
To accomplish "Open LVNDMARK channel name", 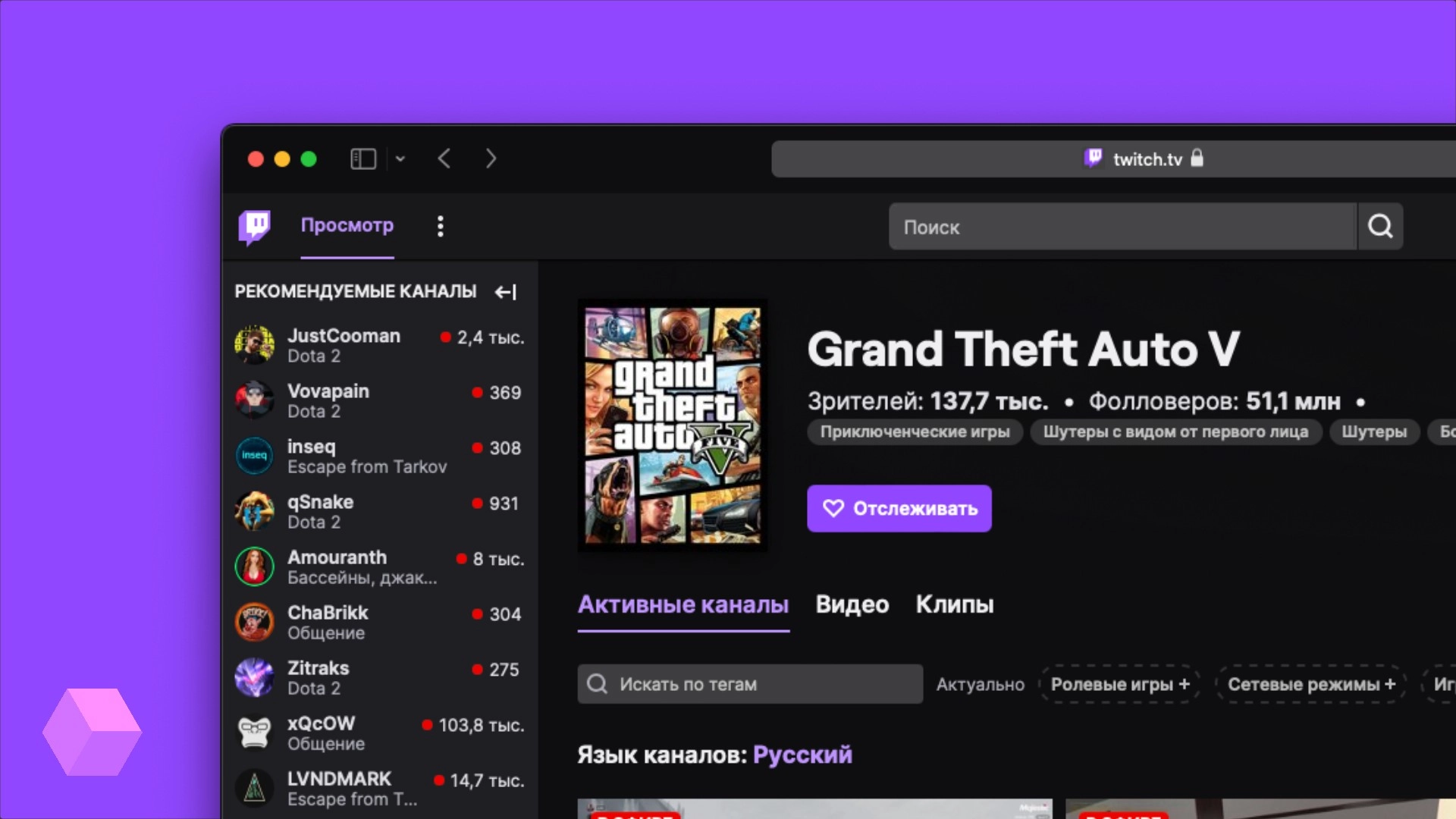I will (x=340, y=779).
